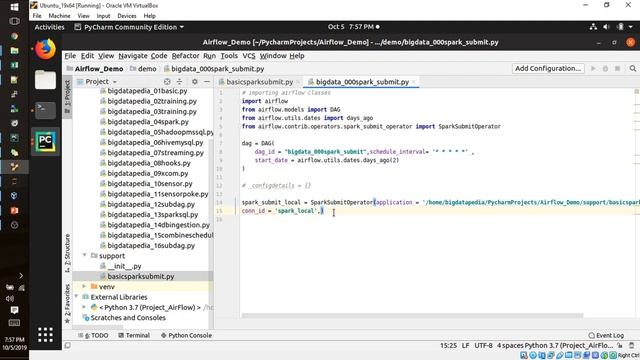Click the Oct 5 7:57 PM clock

[351, 27]
